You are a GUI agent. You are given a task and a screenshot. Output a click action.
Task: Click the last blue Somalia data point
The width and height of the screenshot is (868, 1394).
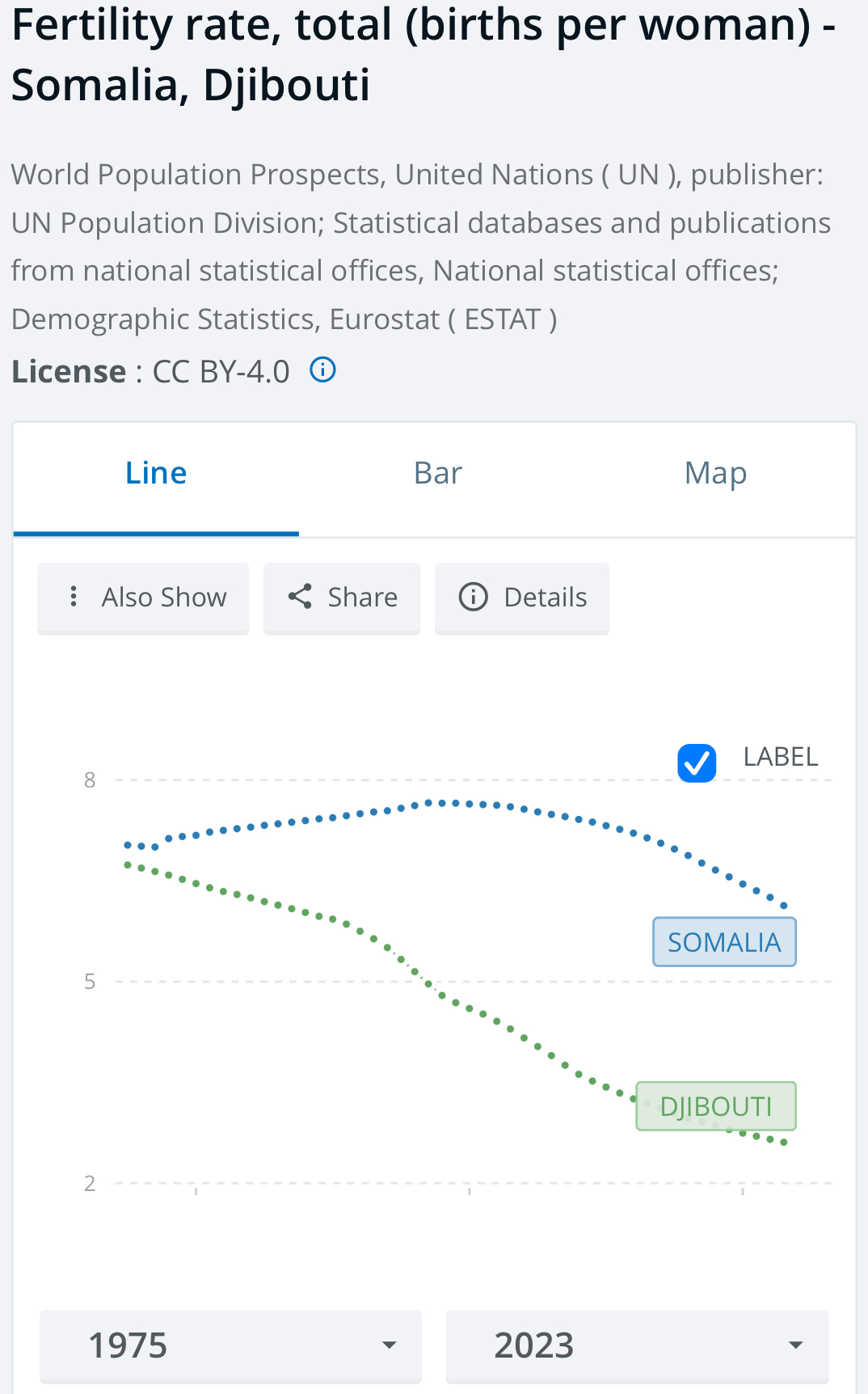coord(783,906)
